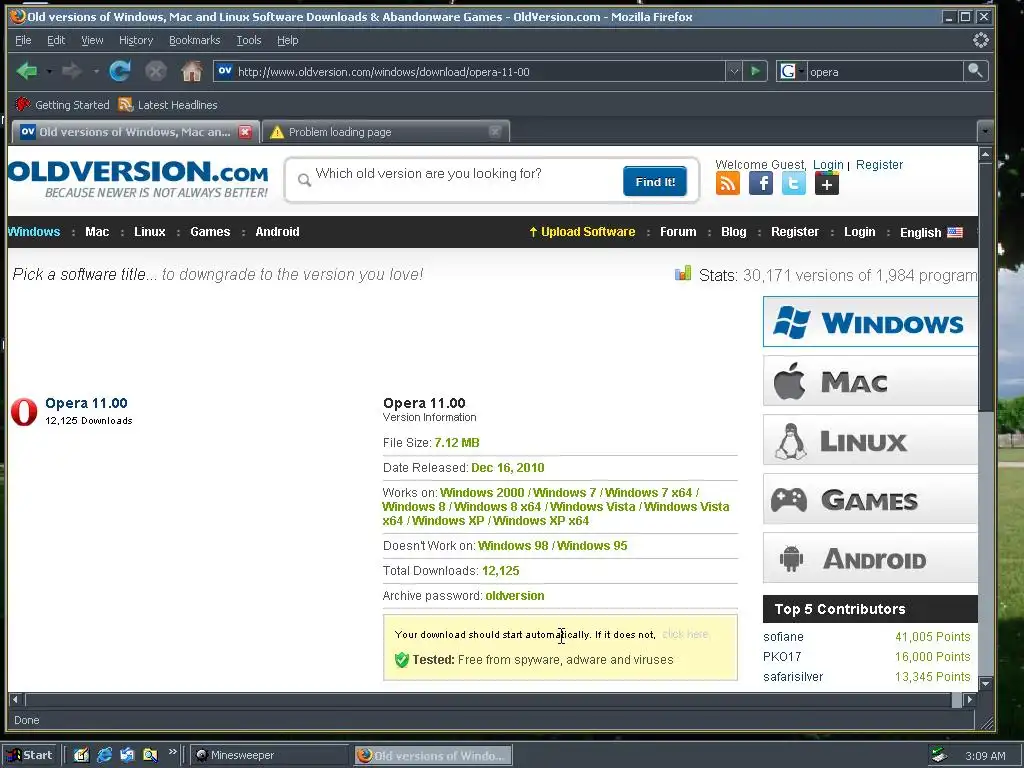Click the Opera 11.00 title link

86,403
